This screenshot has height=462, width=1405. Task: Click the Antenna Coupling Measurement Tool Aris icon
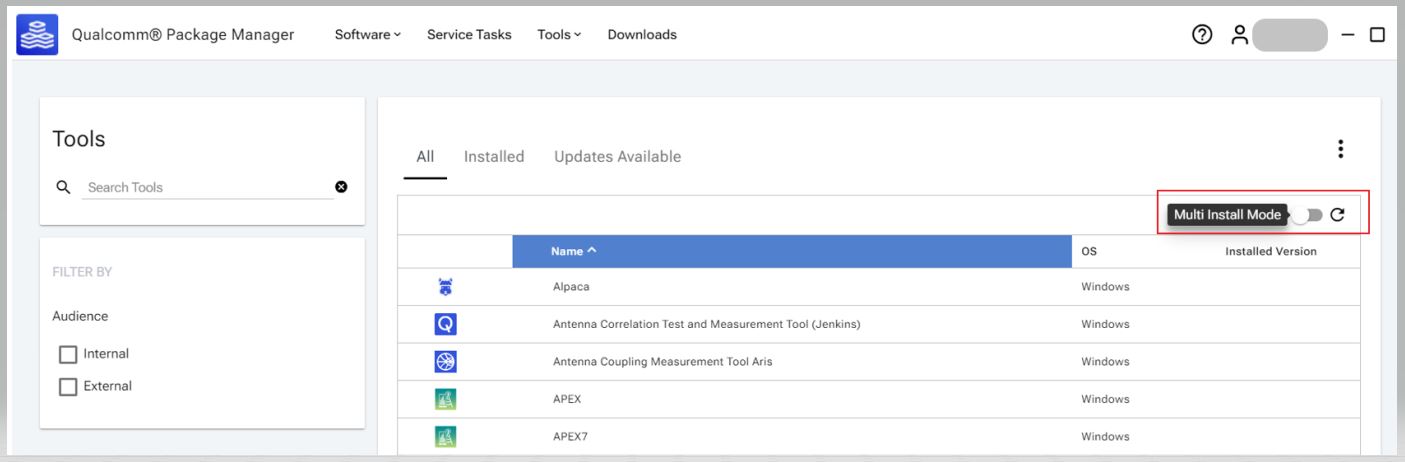tap(446, 361)
